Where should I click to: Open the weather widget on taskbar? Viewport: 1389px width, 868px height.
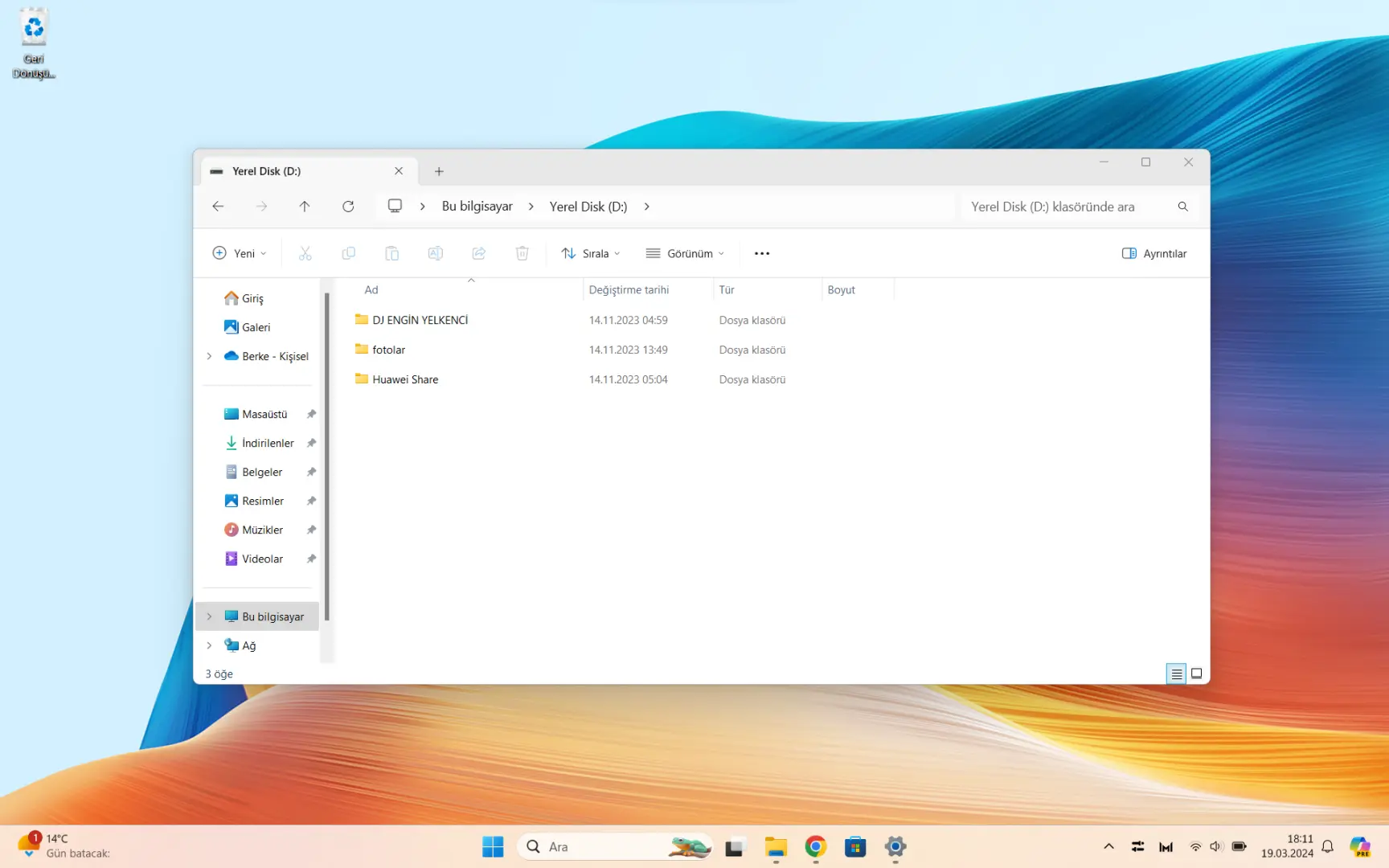[64, 846]
